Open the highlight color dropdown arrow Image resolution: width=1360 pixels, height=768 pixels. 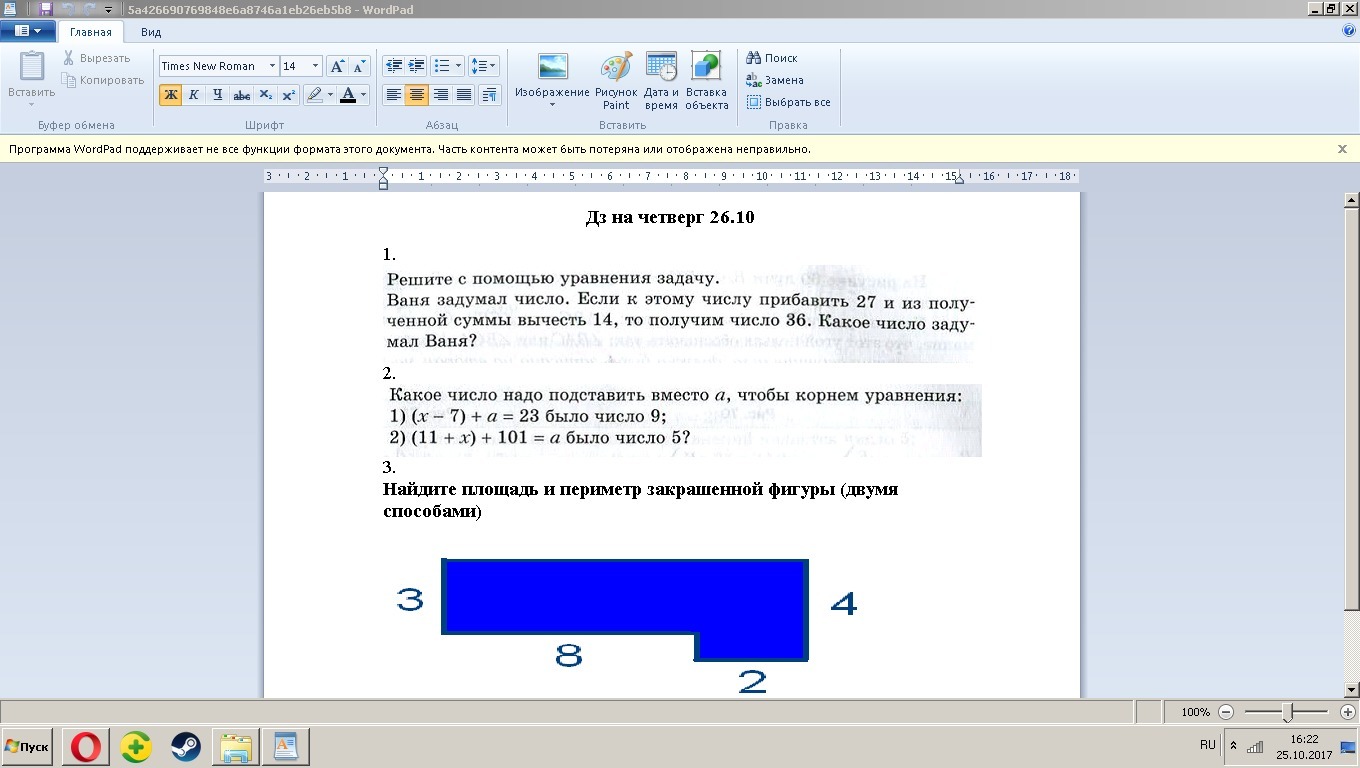[330, 95]
